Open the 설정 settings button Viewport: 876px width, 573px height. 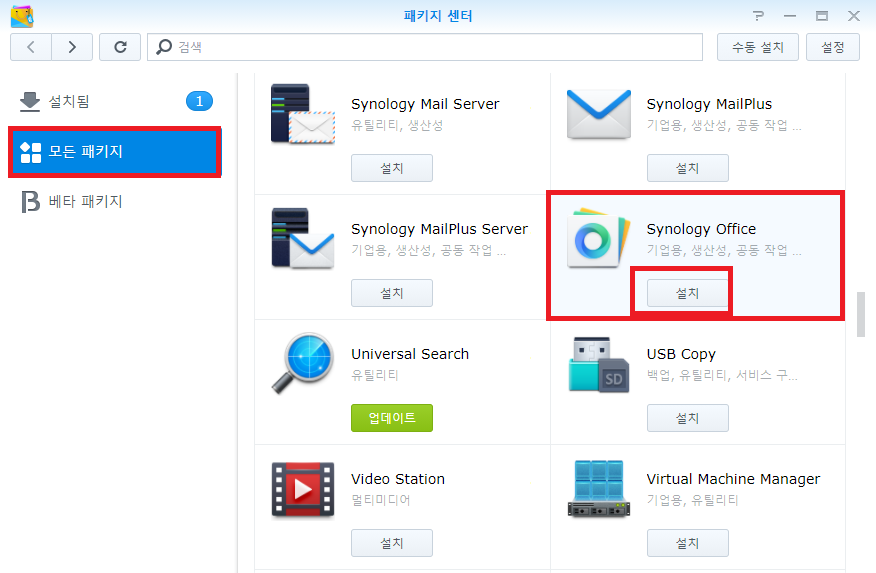(832, 47)
